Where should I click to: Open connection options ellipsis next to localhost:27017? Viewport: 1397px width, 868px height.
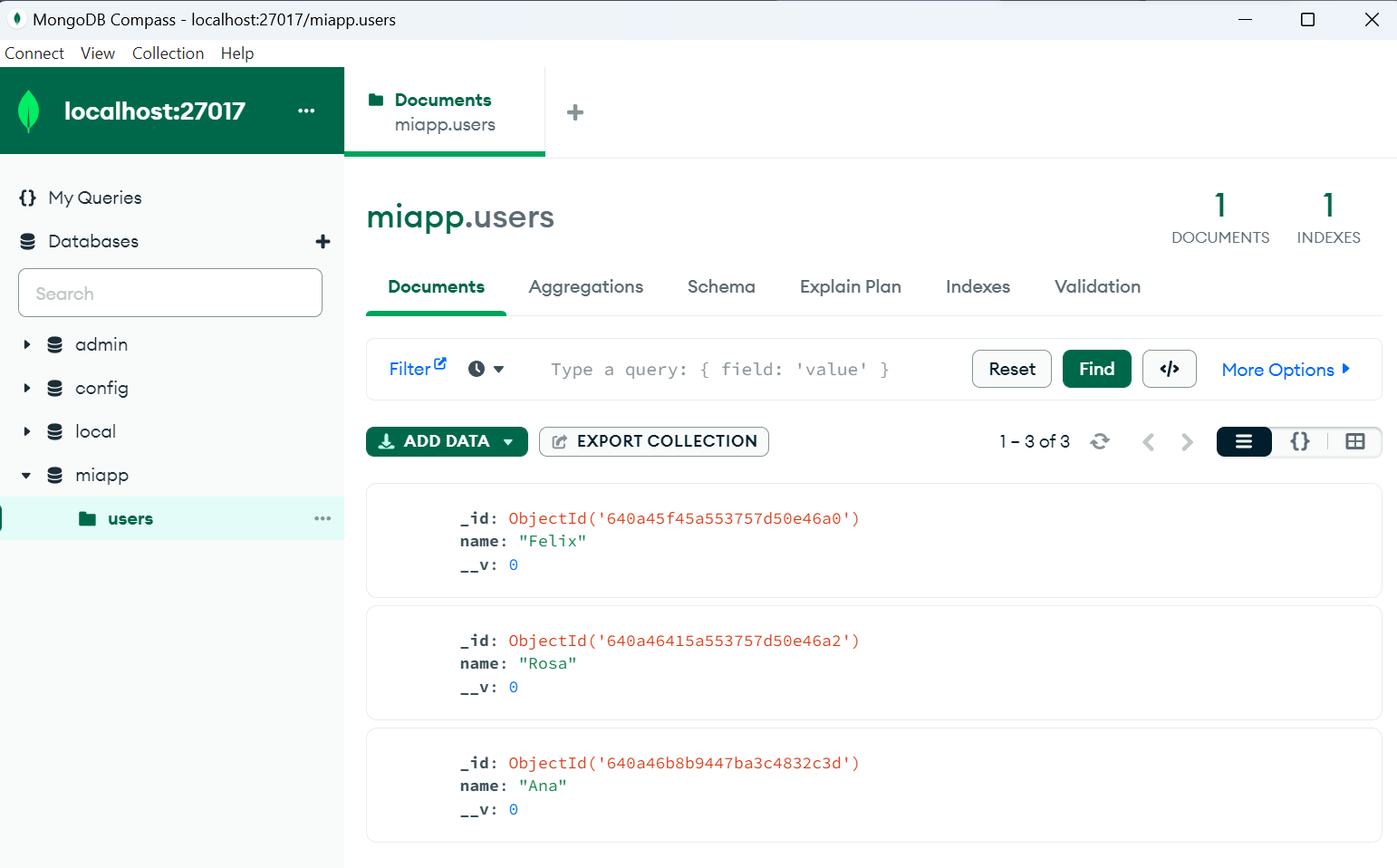tap(306, 111)
